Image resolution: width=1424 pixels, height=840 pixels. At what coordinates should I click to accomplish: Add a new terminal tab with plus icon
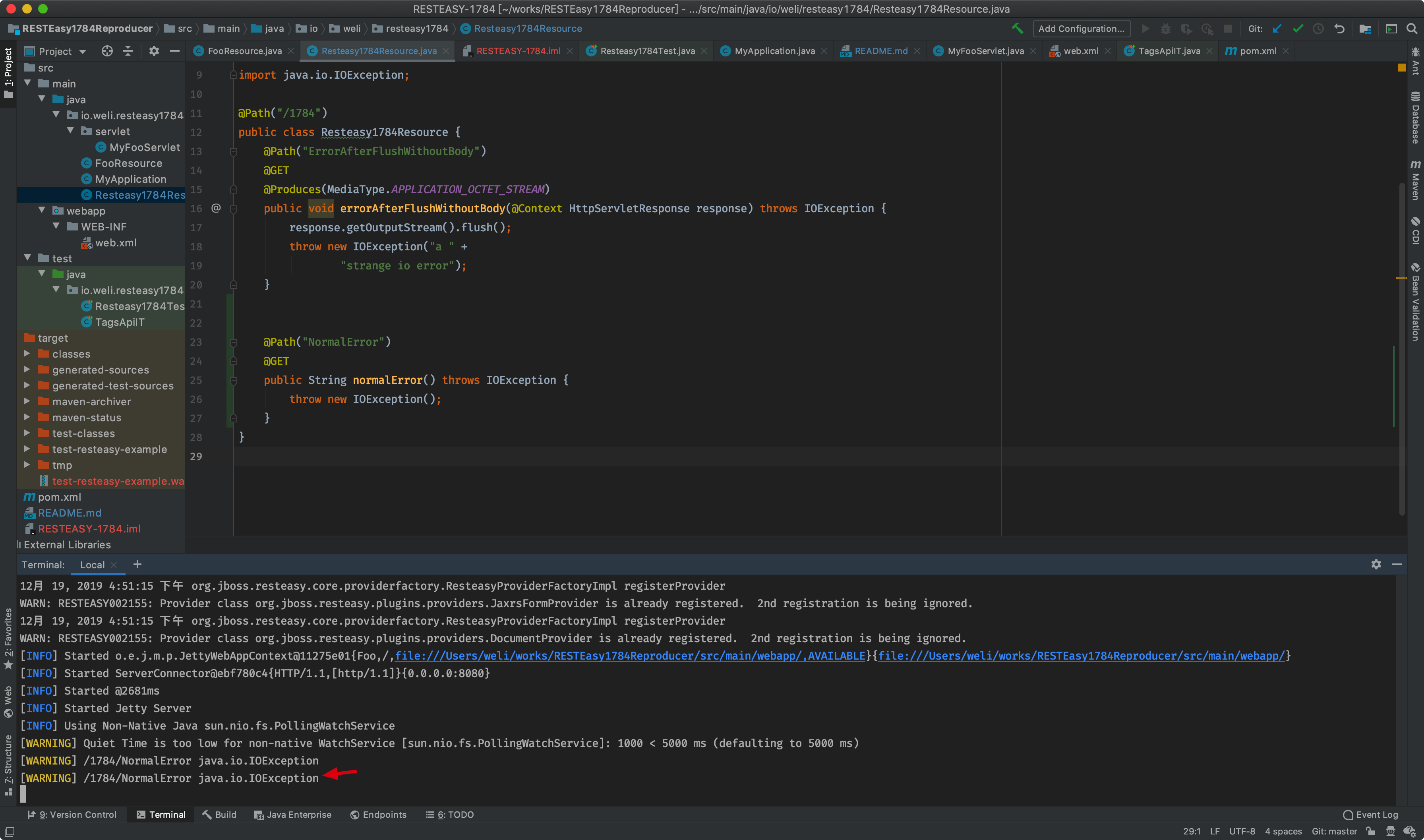point(137,564)
